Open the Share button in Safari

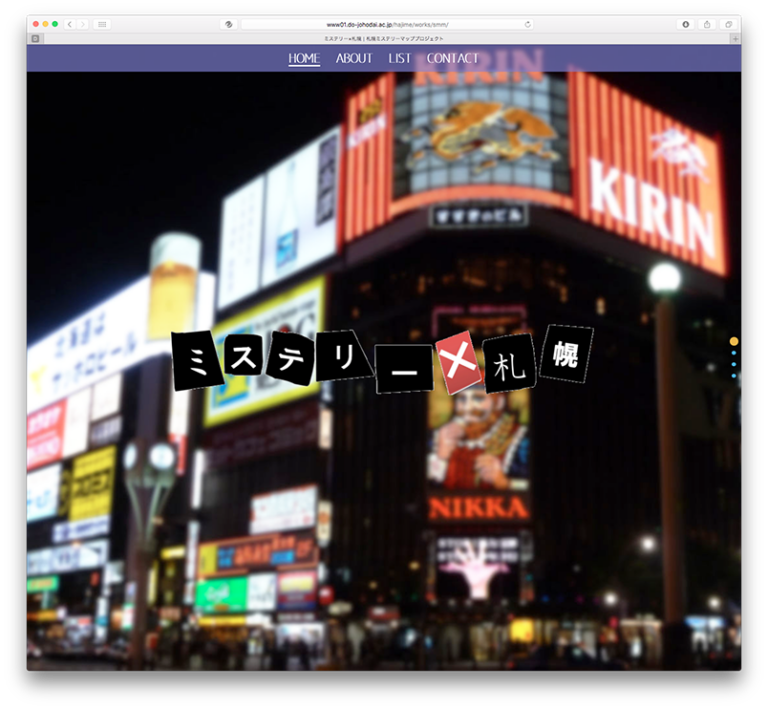(707, 24)
